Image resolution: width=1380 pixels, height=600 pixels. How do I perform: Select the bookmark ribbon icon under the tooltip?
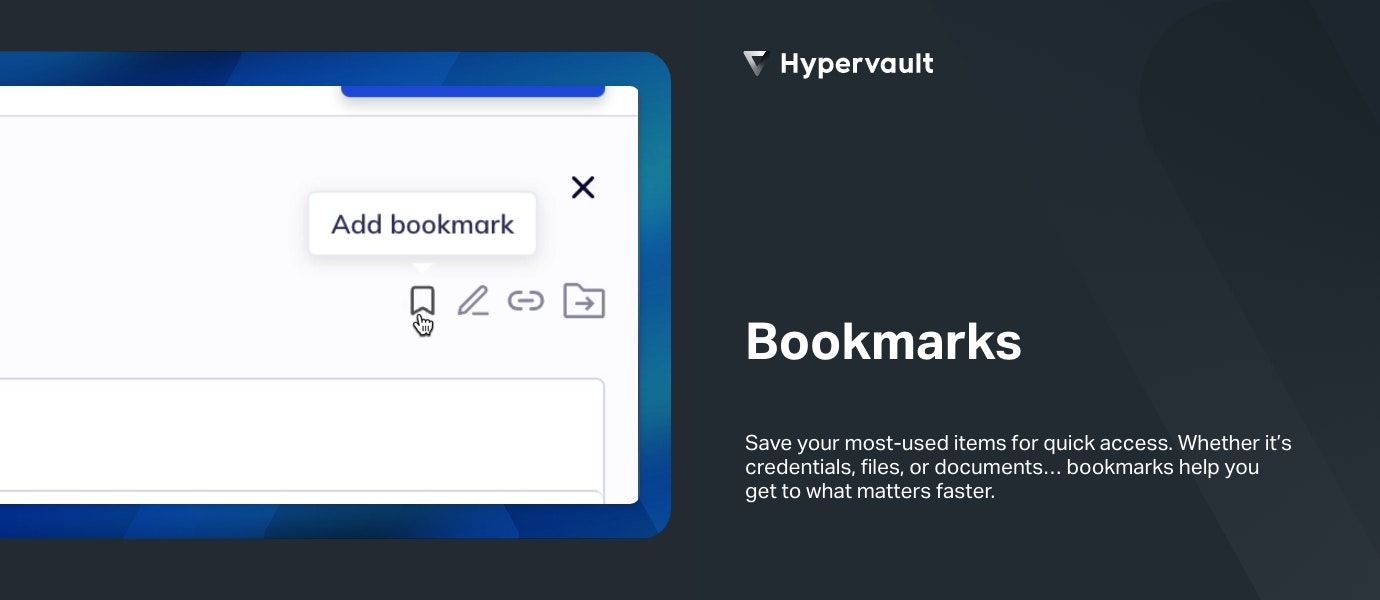coord(423,298)
